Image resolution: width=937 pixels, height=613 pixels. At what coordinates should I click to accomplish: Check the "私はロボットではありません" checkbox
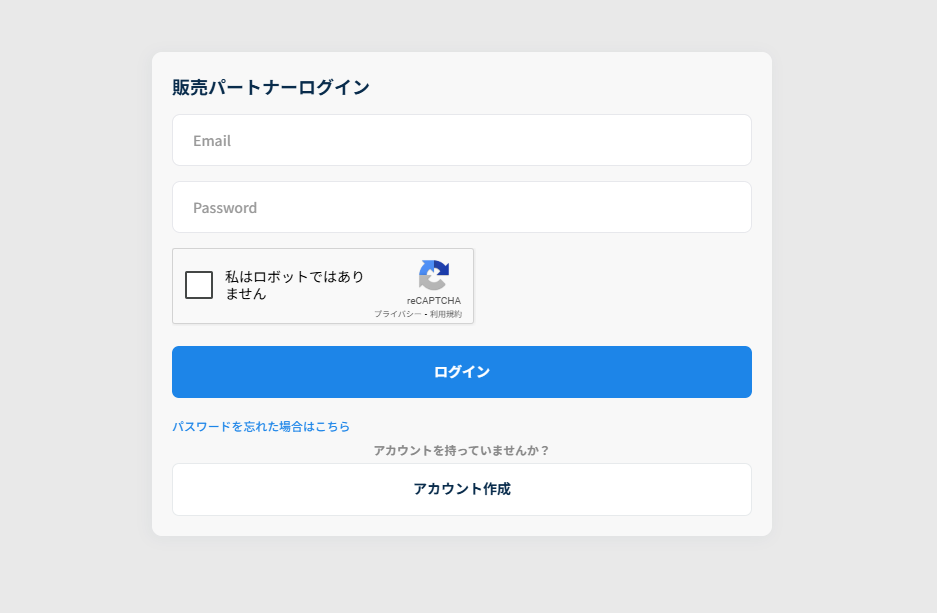point(199,285)
